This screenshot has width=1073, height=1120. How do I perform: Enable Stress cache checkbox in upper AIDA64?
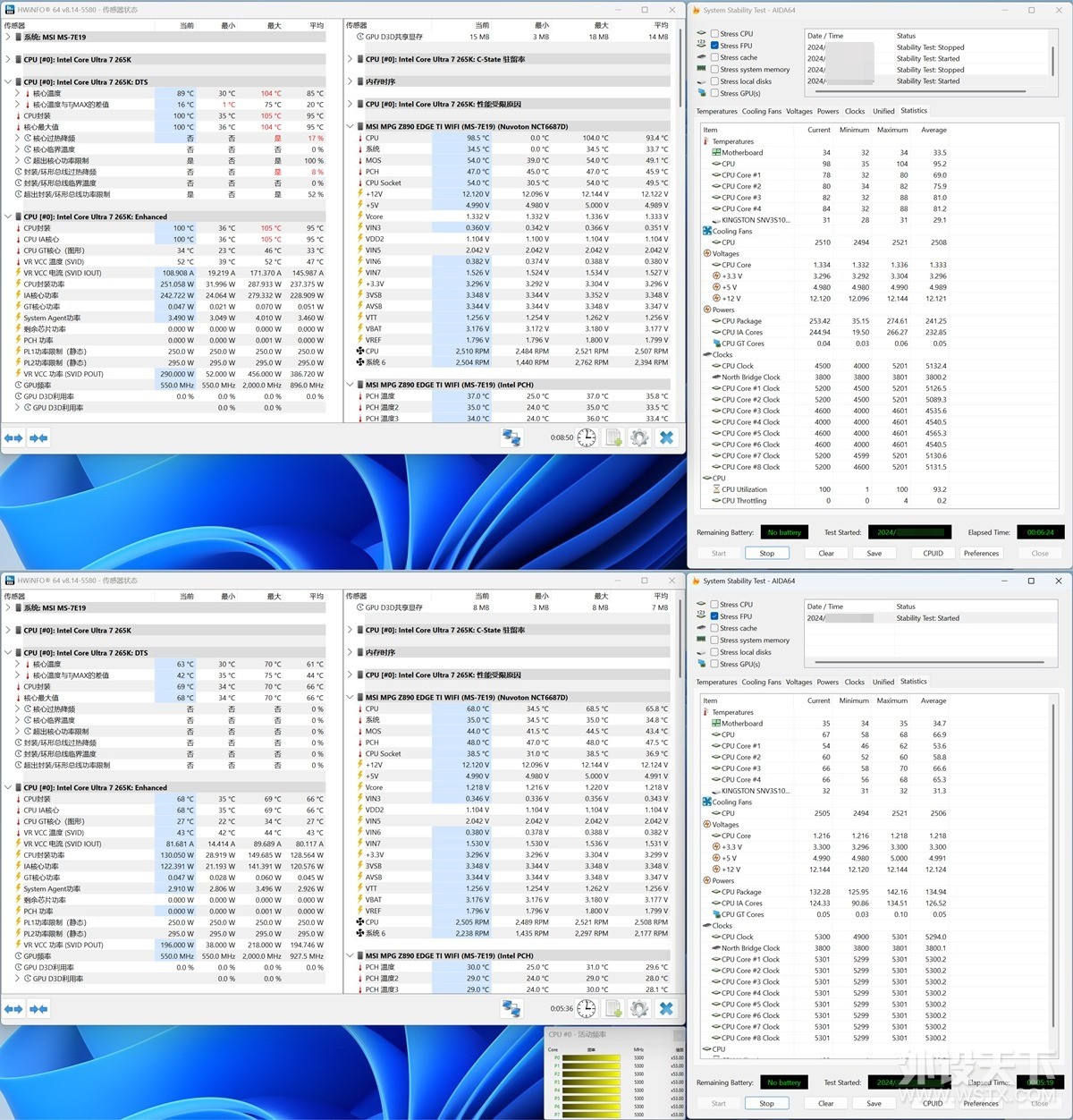pos(714,57)
